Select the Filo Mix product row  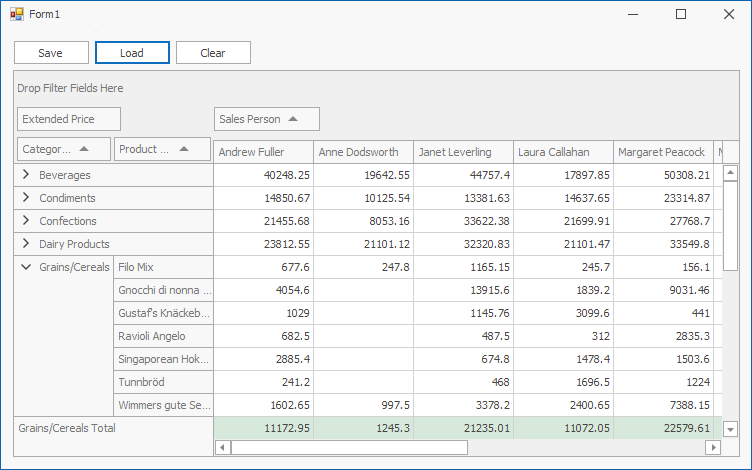coord(164,267)
